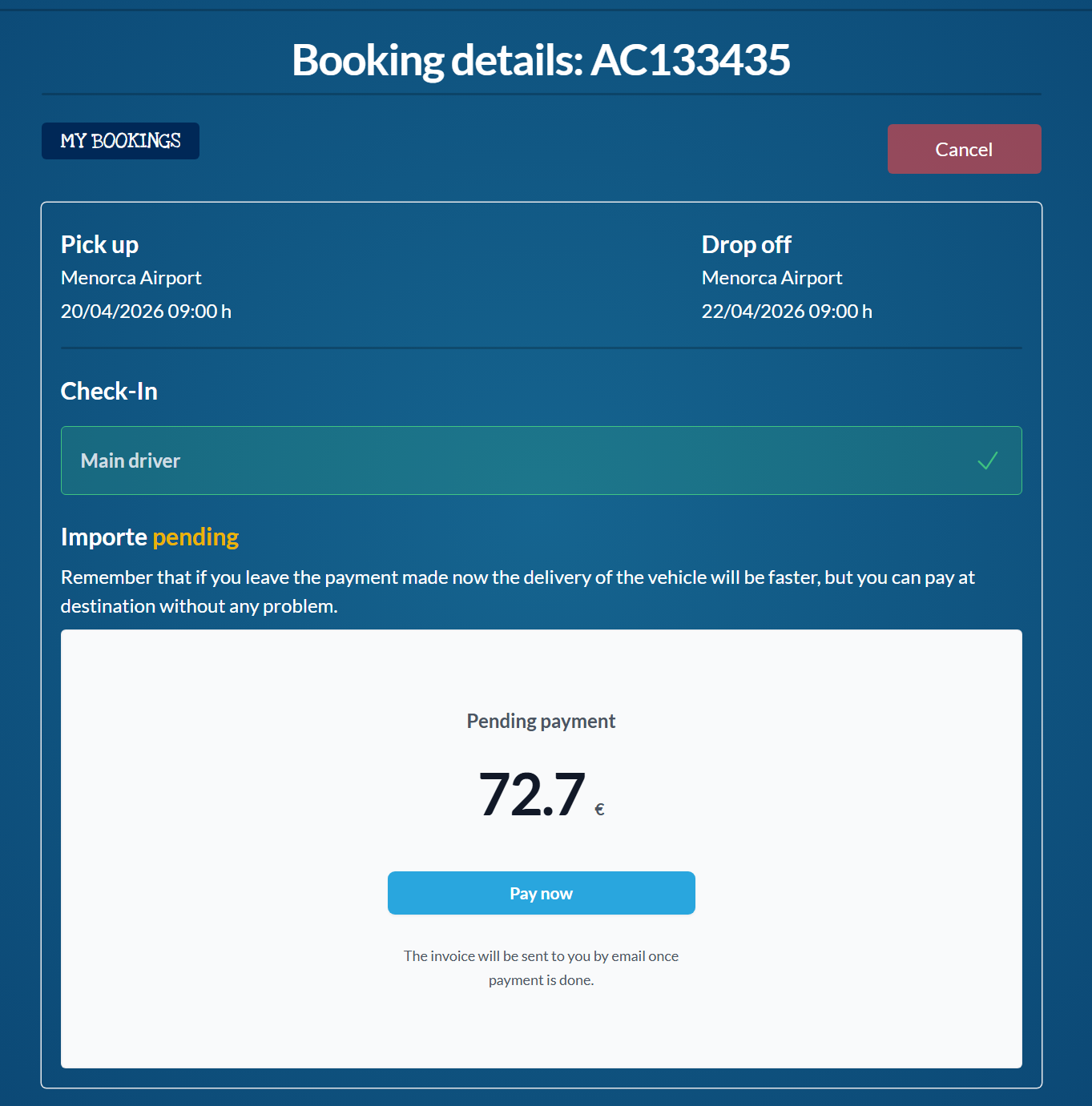Click the pending status label

click(x=195, y=537)
